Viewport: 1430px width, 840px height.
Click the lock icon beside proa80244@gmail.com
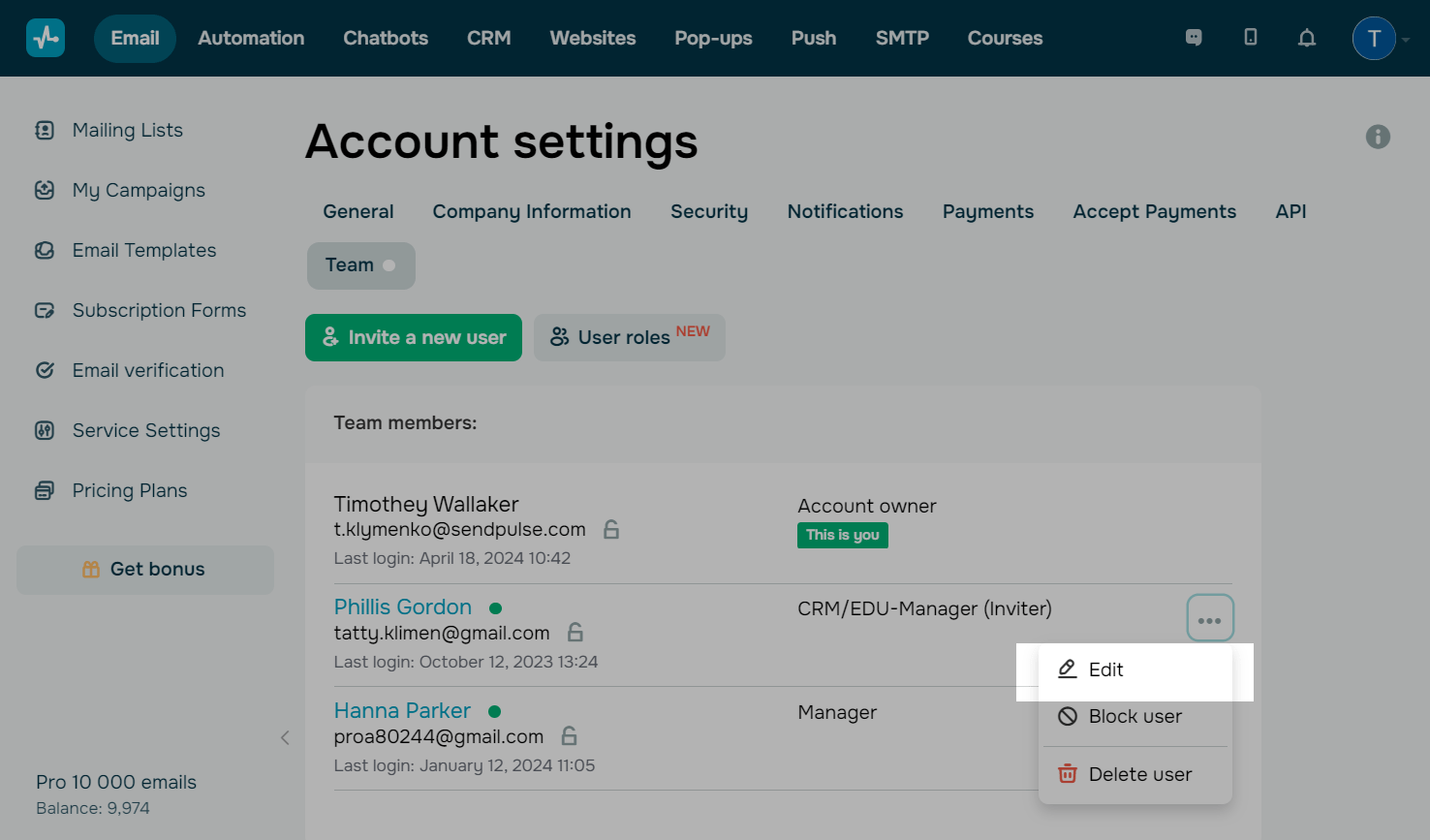tap(570, 736)
